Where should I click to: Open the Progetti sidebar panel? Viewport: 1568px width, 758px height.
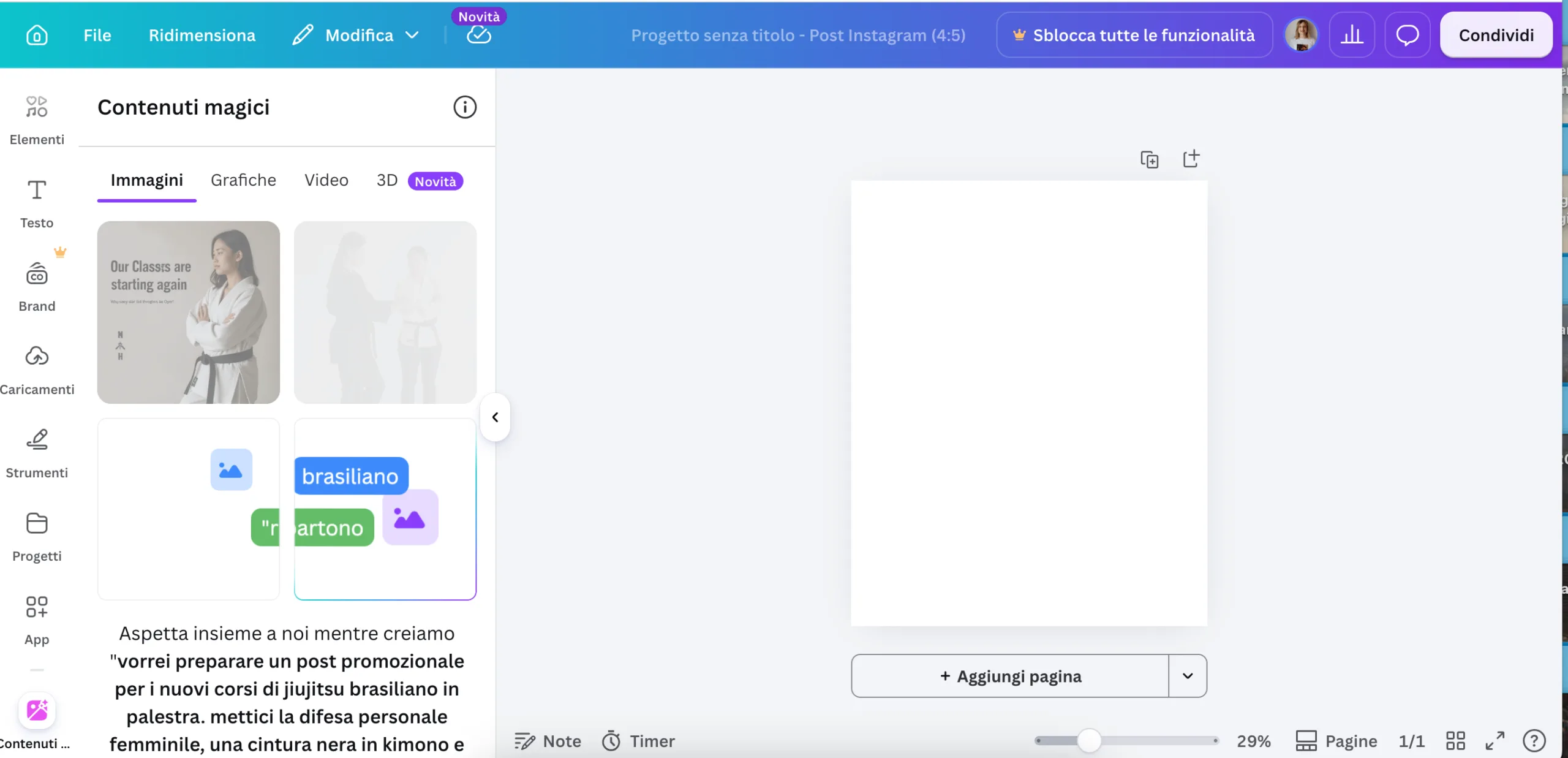point(37,537)
